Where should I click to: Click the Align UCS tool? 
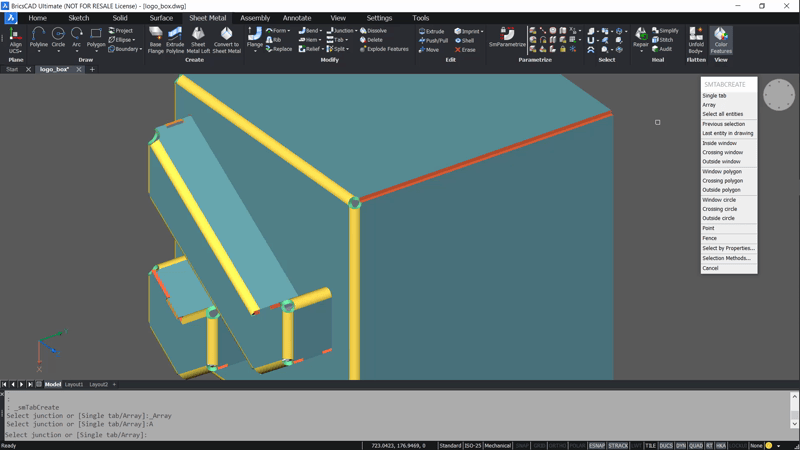[15, 40]
